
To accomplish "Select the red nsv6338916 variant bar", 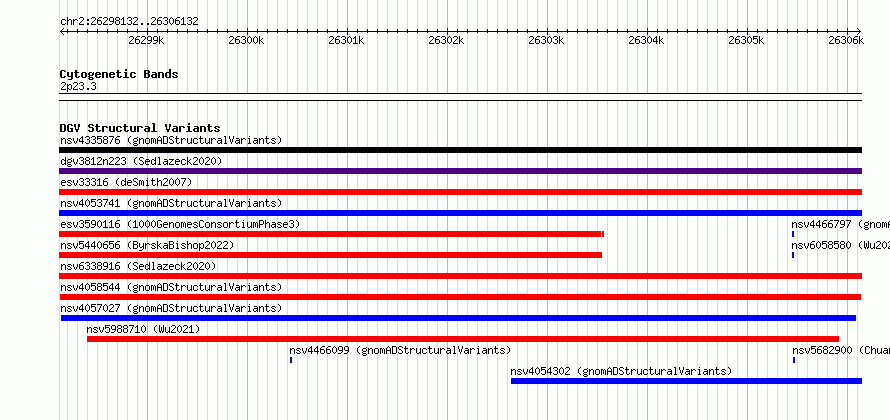I will click(460, 276).
